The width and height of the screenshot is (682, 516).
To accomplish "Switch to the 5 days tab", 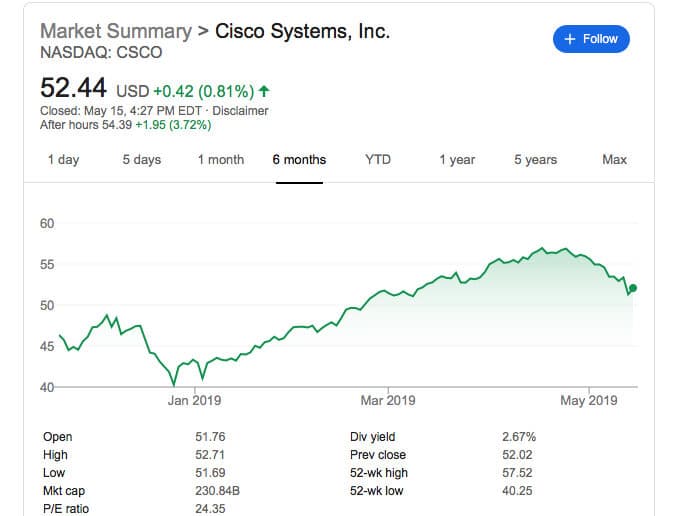I will [x=142, y=160].
